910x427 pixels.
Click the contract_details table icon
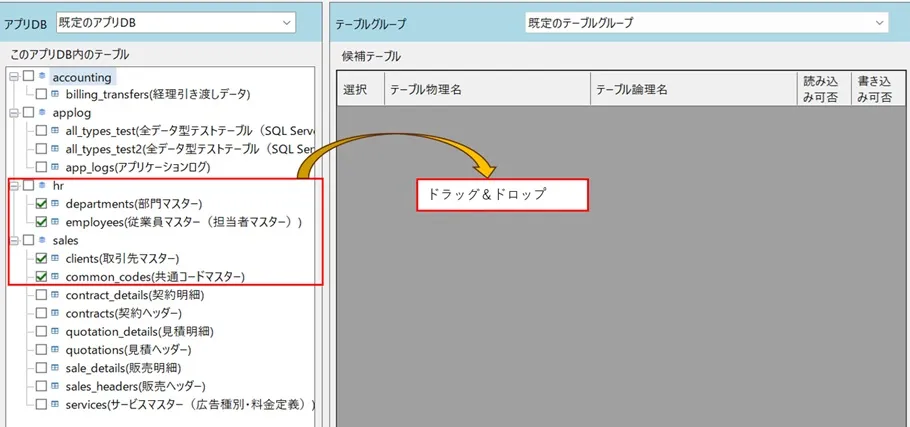pos(55,294)
